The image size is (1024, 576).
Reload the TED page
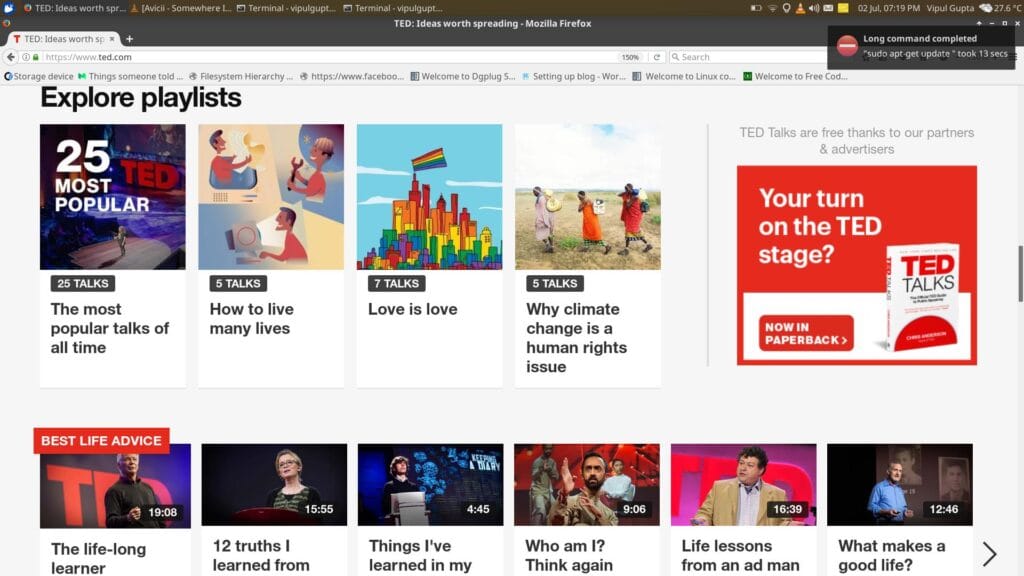click(x=656, y=57)
